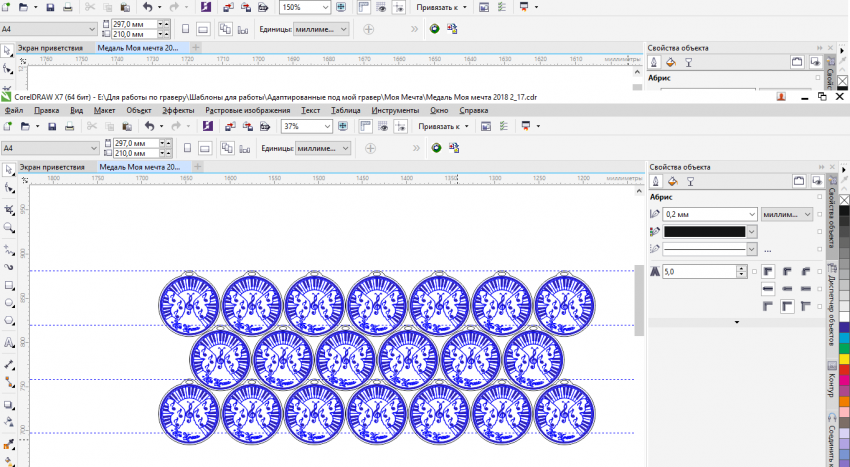Viewport: 850px width, 467px height.
Task: Open the 37% zoom level dropdown
Action: 326,127
